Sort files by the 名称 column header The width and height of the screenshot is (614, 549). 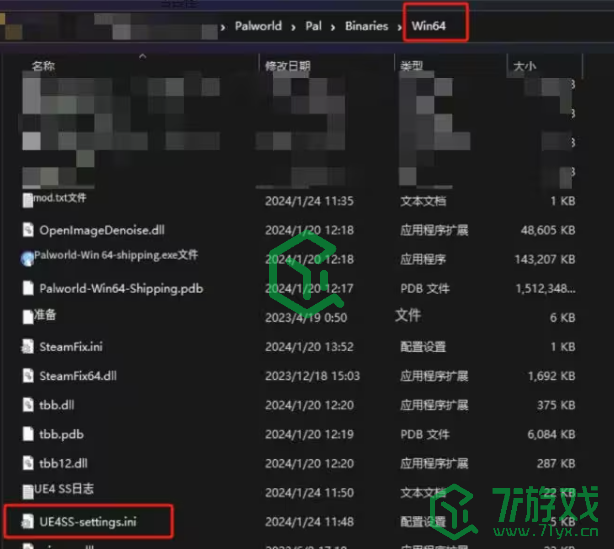point(44,66)
